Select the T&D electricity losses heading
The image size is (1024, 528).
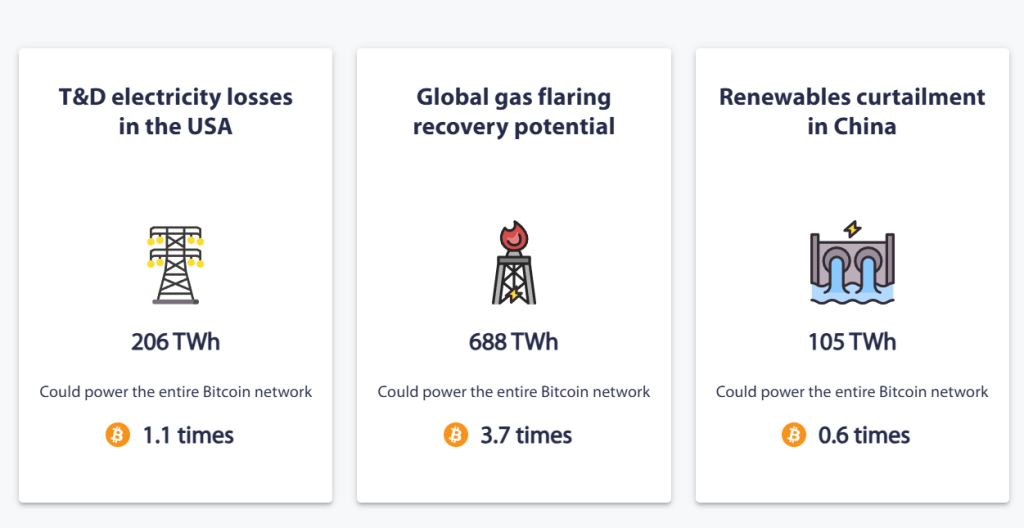click(x=176, y=112)
